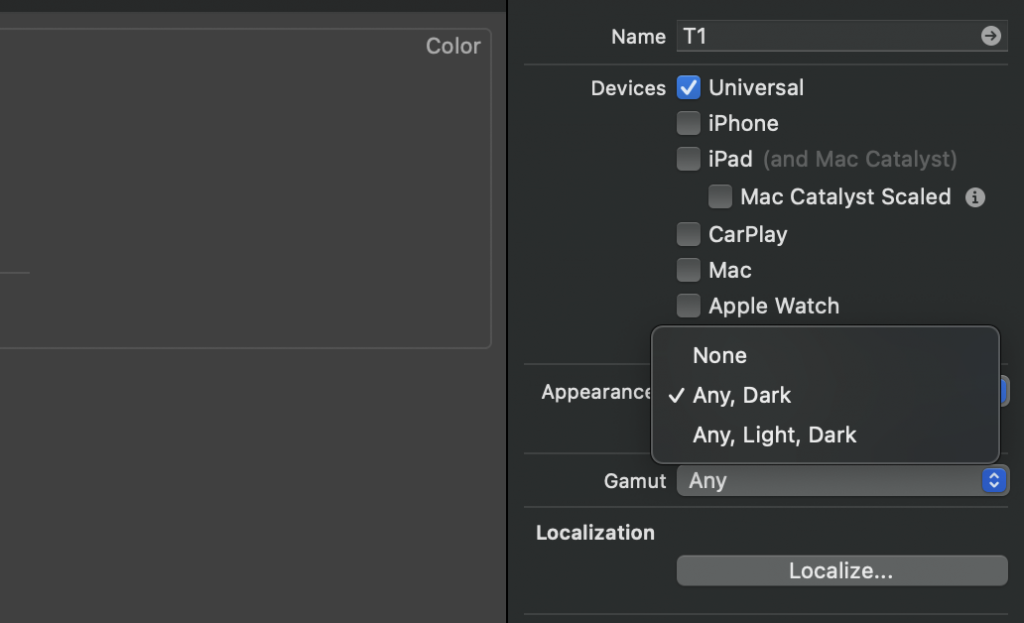
Task: Click the arrow icon in the Name field
Action: pos(990,36)
